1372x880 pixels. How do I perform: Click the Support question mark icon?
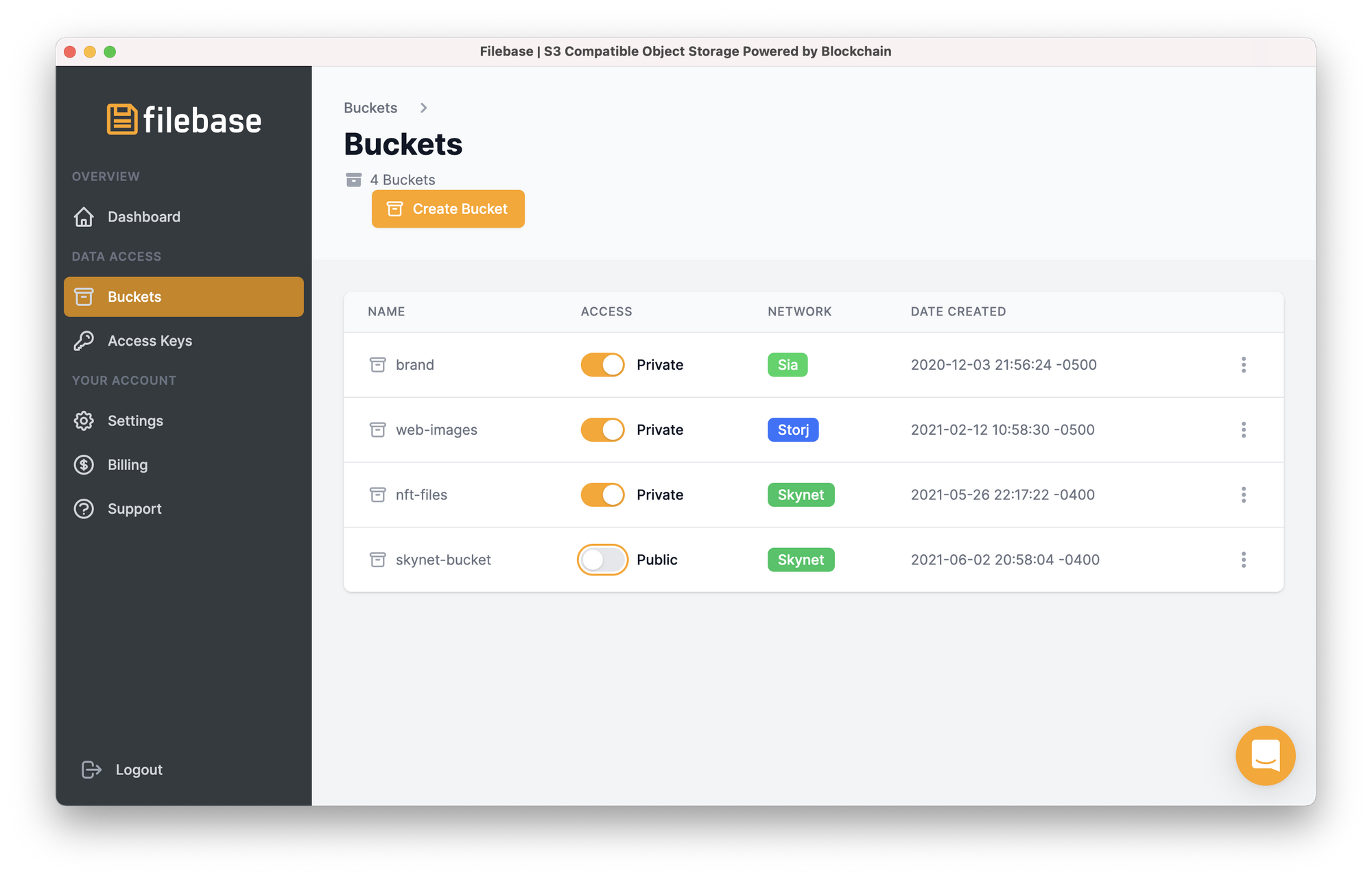(84, 509)
